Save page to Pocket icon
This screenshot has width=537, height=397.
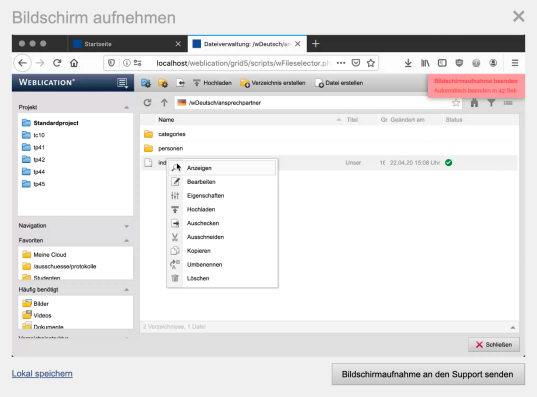click(356, 63)
